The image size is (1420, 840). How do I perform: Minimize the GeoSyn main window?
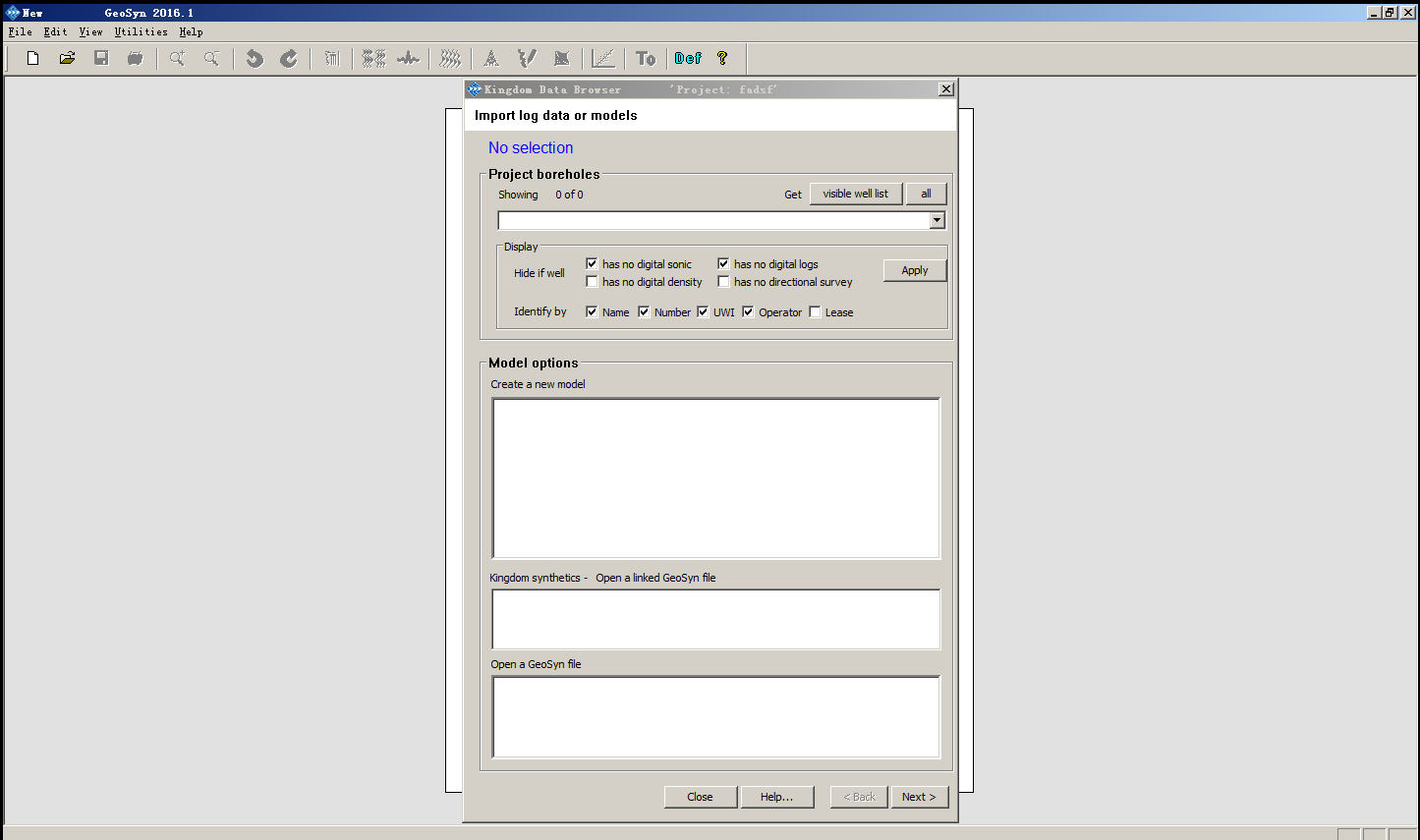(1374, 12)
